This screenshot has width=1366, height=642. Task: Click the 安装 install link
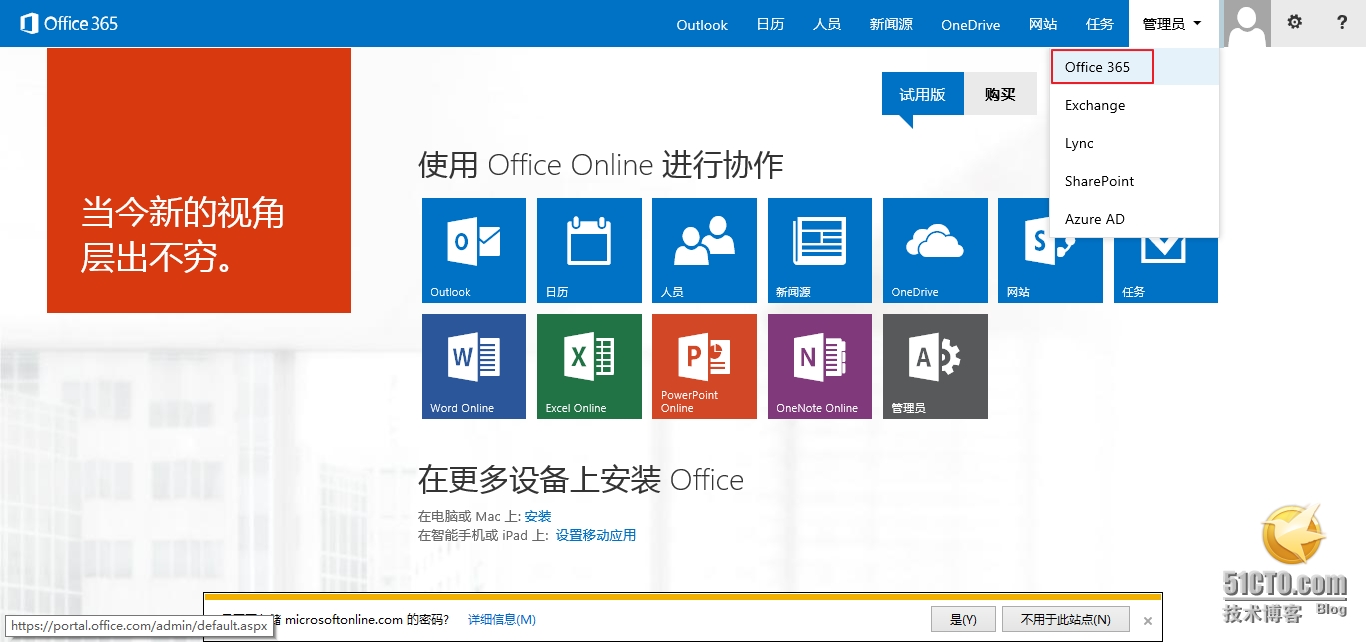pyautogui.click(x=538, y=516)
